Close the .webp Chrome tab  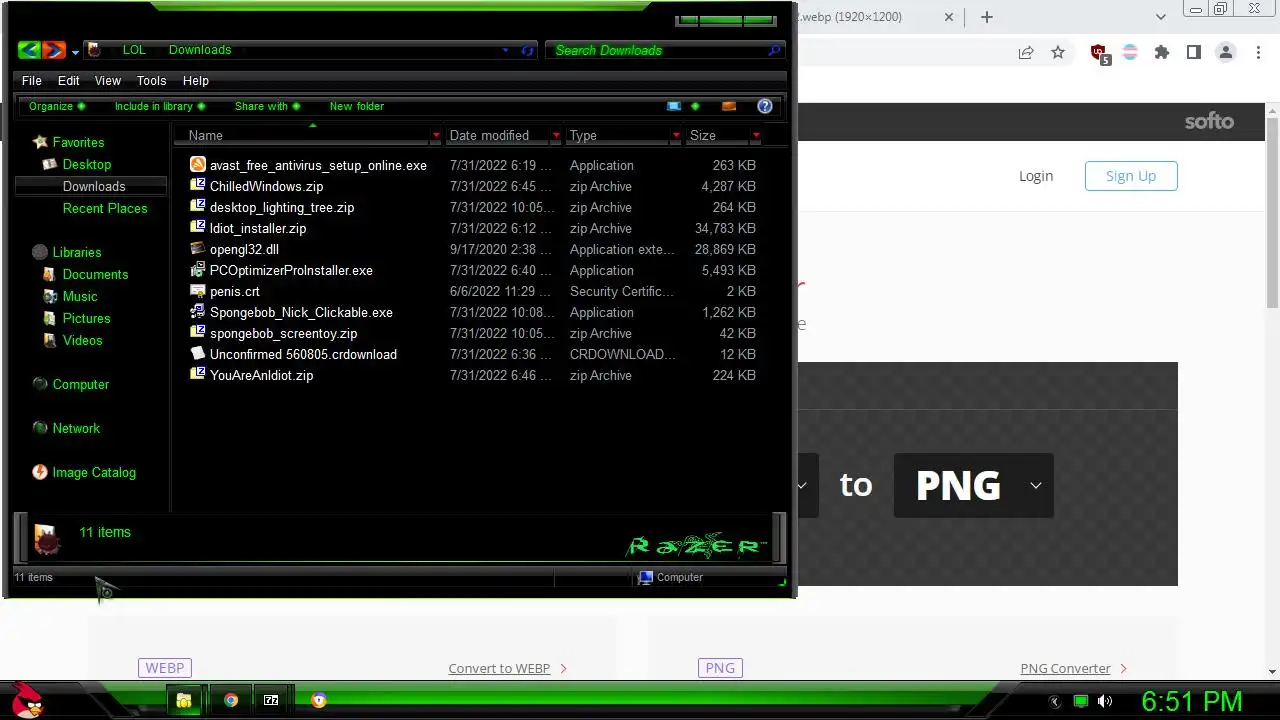(x=950, y=17)
